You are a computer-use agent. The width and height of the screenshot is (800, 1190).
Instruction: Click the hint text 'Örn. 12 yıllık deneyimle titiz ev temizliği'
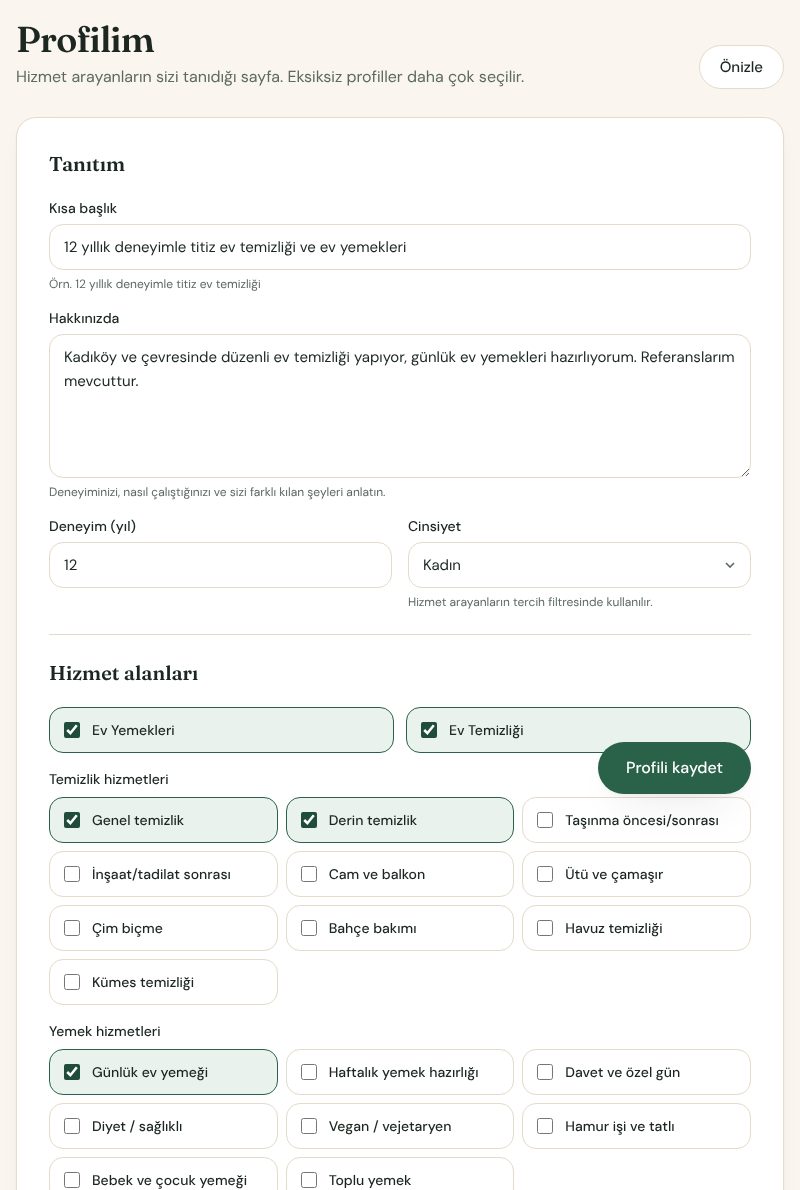155,284
